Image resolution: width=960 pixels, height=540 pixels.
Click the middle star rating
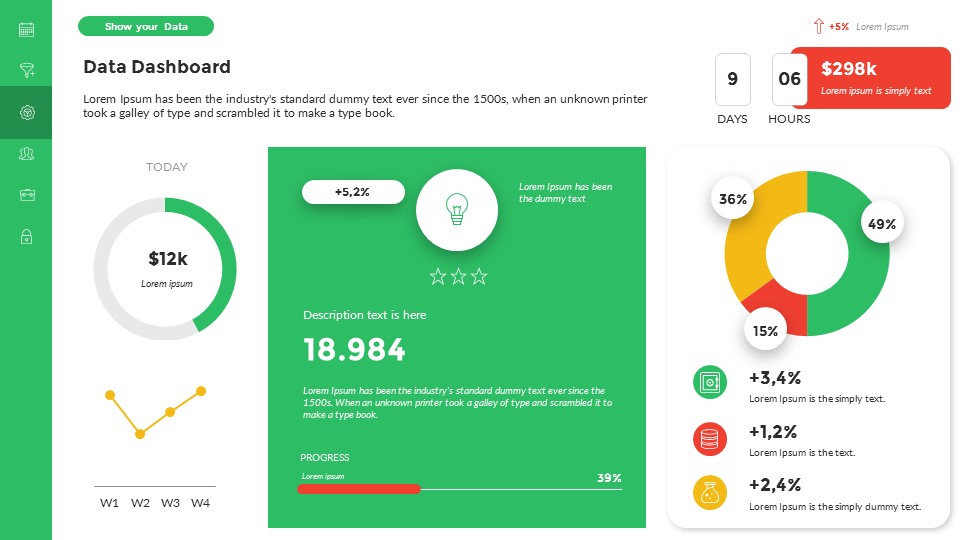(x=458, y=276)
